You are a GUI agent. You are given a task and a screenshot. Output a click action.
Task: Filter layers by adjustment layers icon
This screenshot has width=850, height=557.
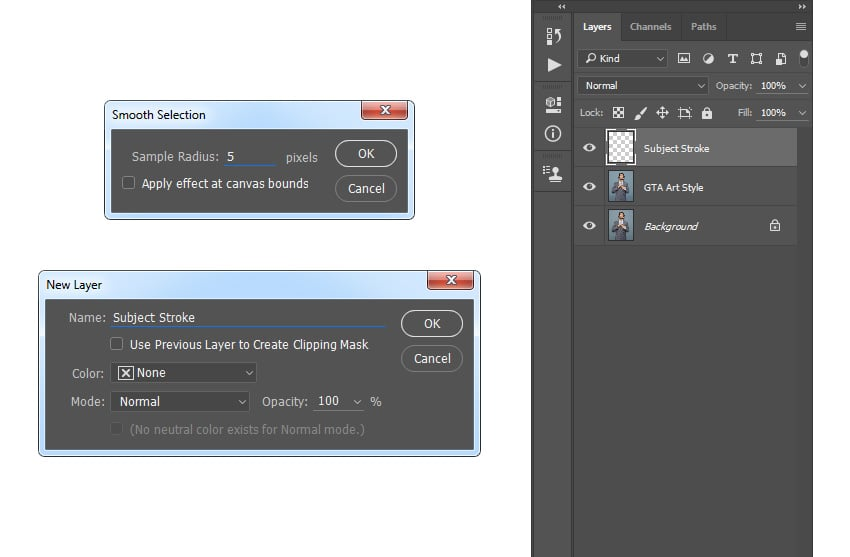pyautogui.click(x=708, y=59)
